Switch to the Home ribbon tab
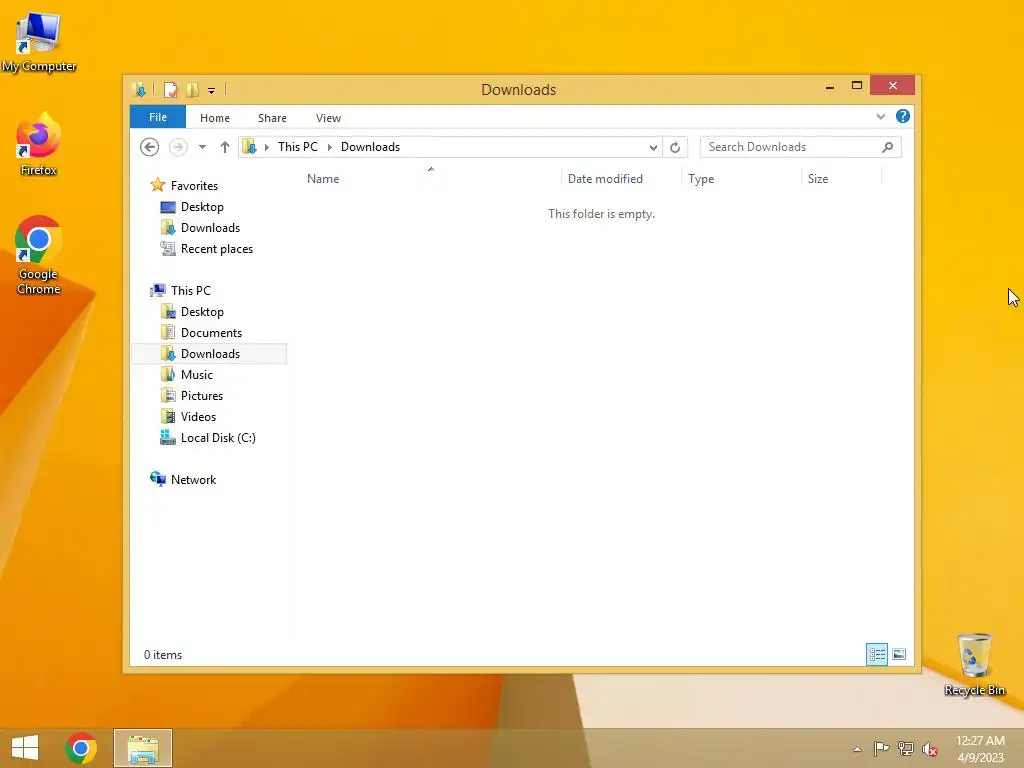This screenshot has height=768, width=1024. [x=215, y=118]
